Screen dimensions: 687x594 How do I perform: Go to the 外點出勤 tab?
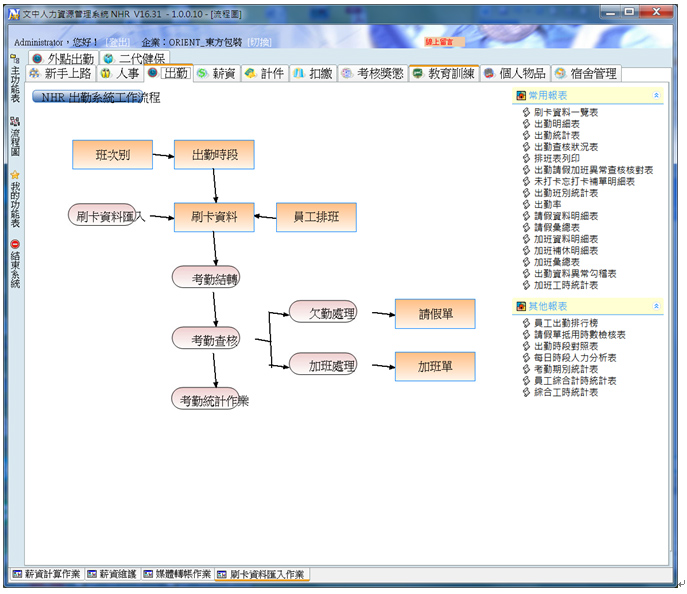(63, 59)
